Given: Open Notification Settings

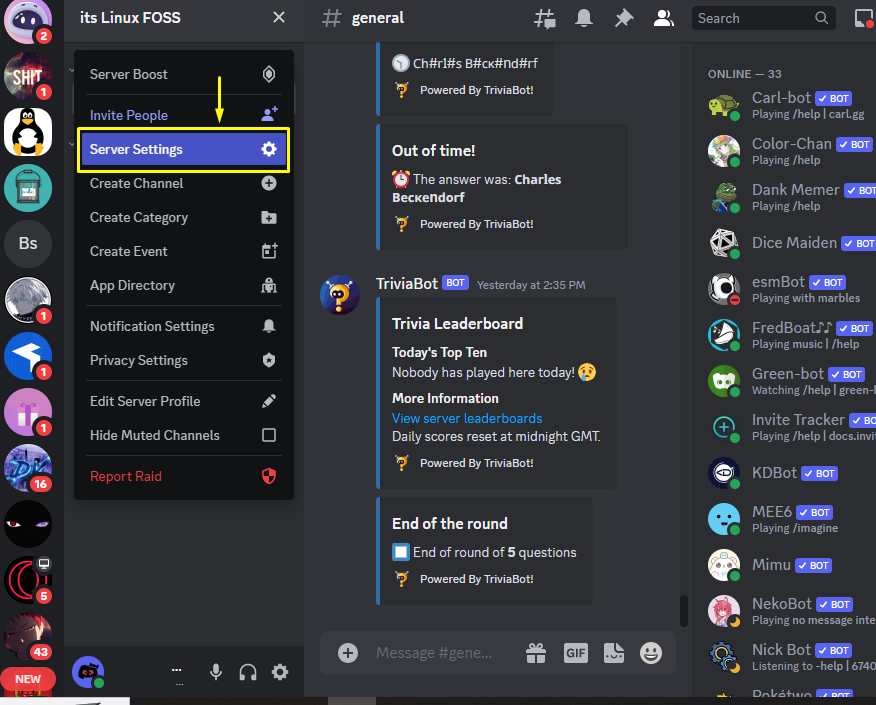Looking at the screenshot, I should (184, 326).
